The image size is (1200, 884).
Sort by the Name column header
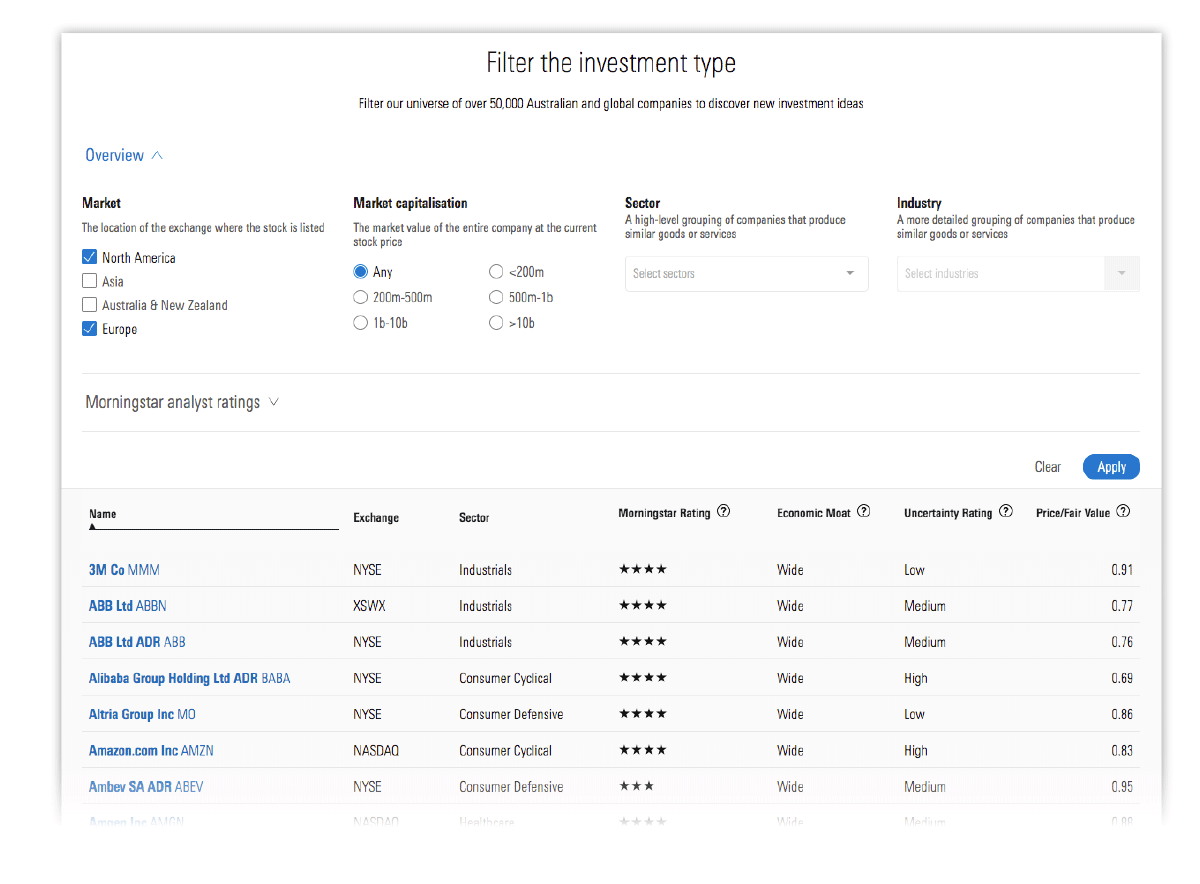tap(103, 514)
